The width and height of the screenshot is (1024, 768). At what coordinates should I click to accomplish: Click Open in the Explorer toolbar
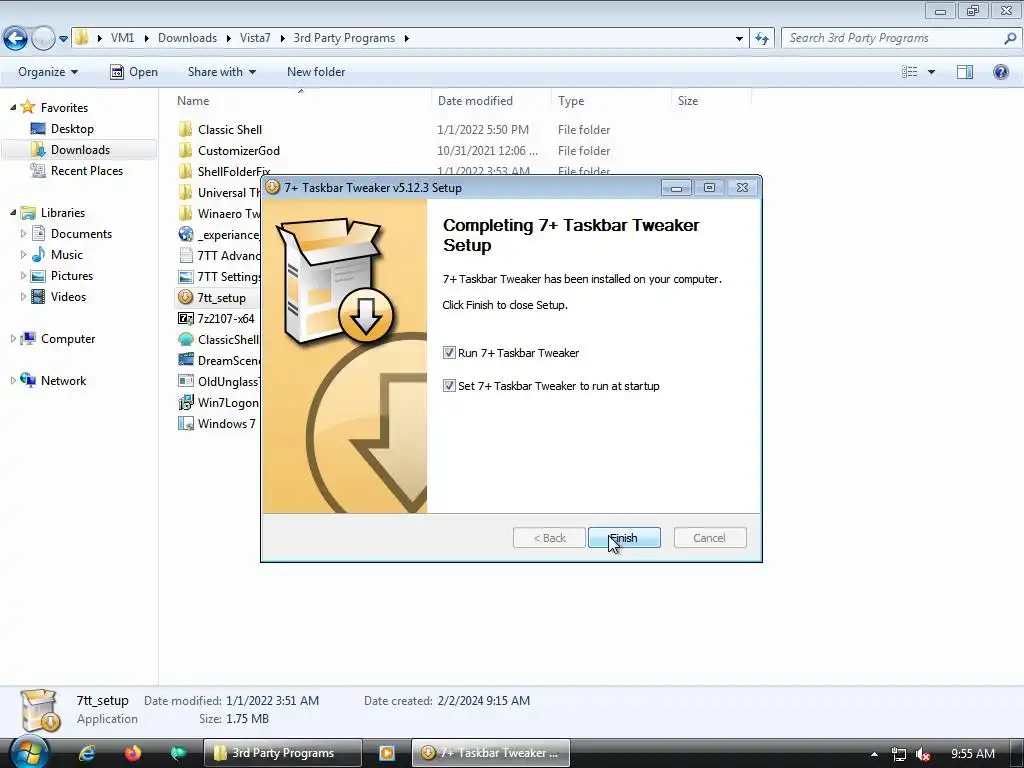click(134, 72)
